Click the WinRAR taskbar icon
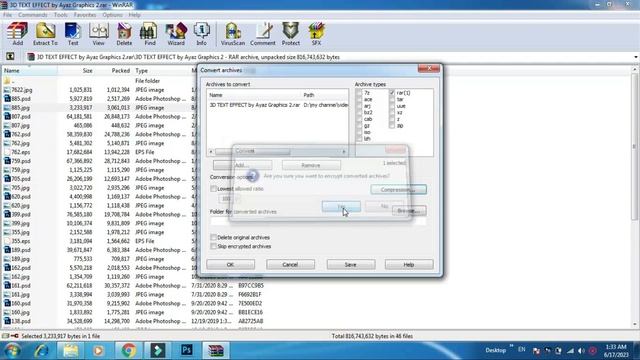This screenshot has width=640, height=360. coord(216,350)
